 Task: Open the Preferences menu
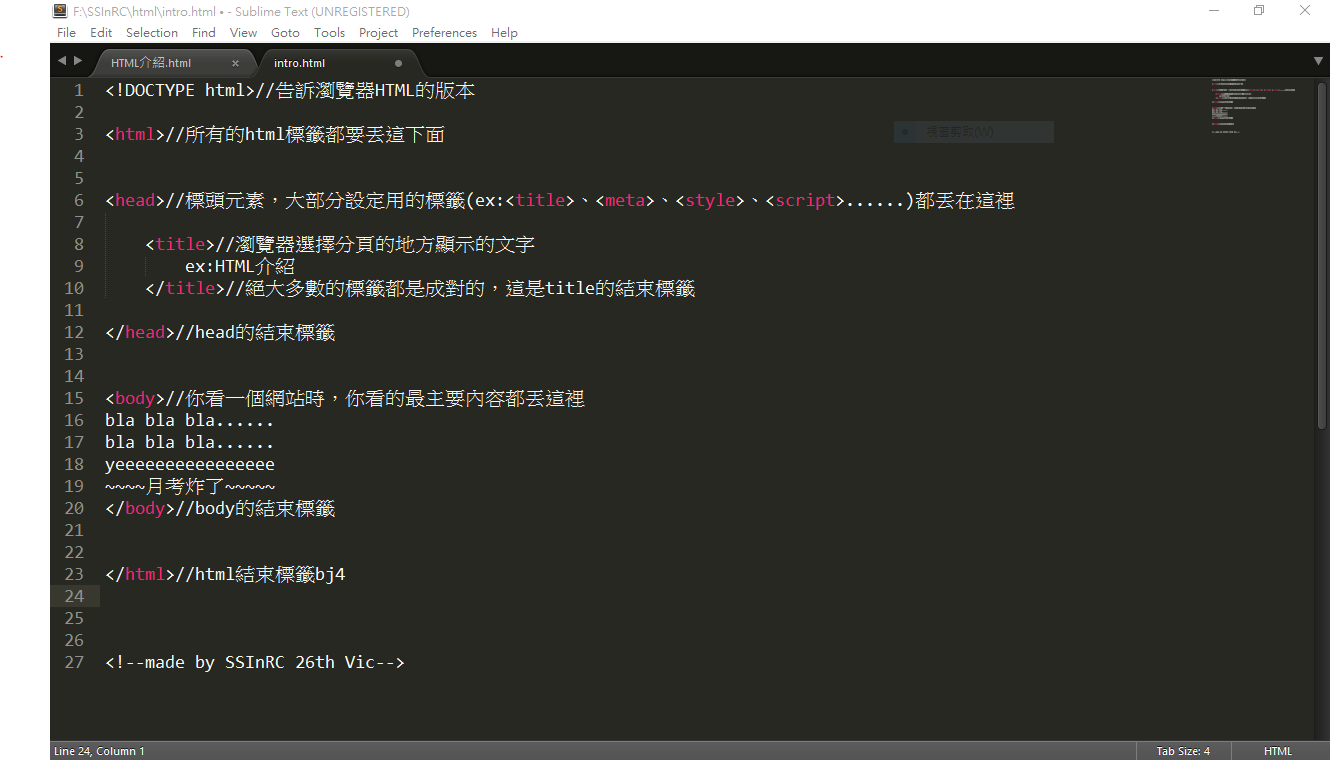point(444,32)
